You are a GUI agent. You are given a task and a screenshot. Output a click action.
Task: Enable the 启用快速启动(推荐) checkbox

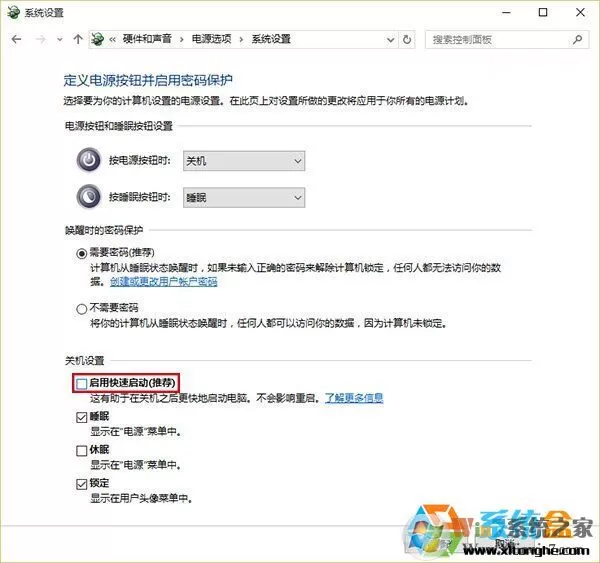[x=82, y=383]
